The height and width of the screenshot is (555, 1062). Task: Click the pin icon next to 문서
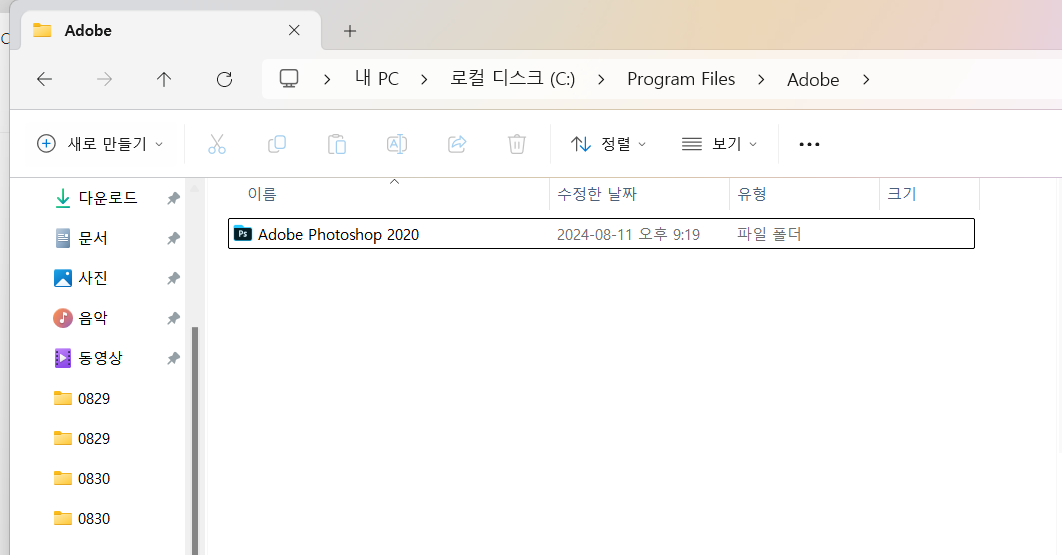[x=173, y=238]
